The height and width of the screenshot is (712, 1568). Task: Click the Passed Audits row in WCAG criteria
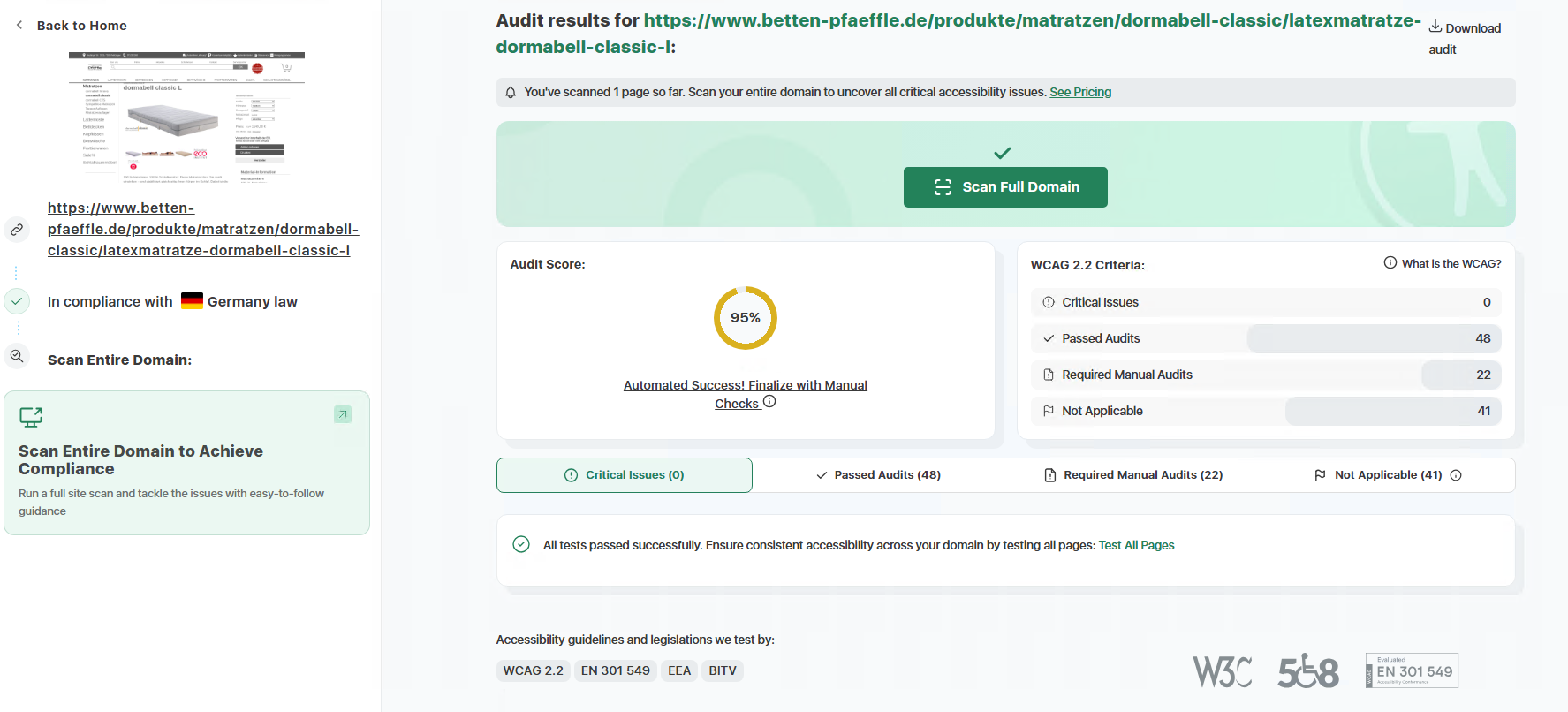coord(1266,338)
